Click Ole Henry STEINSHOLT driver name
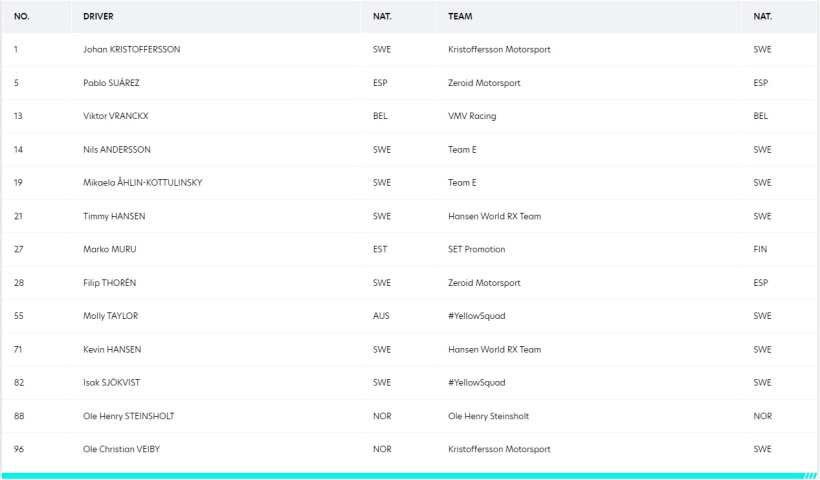 click(129, 416)
